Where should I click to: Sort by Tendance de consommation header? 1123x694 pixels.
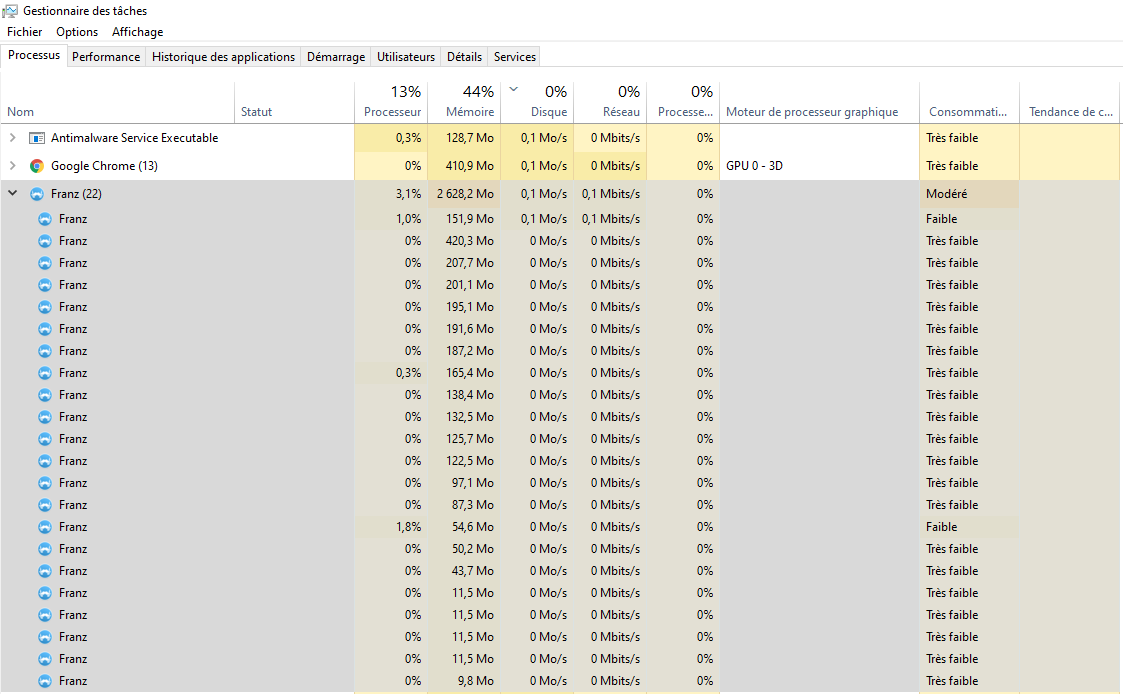pyautogui.click(x=1071, y=102)
